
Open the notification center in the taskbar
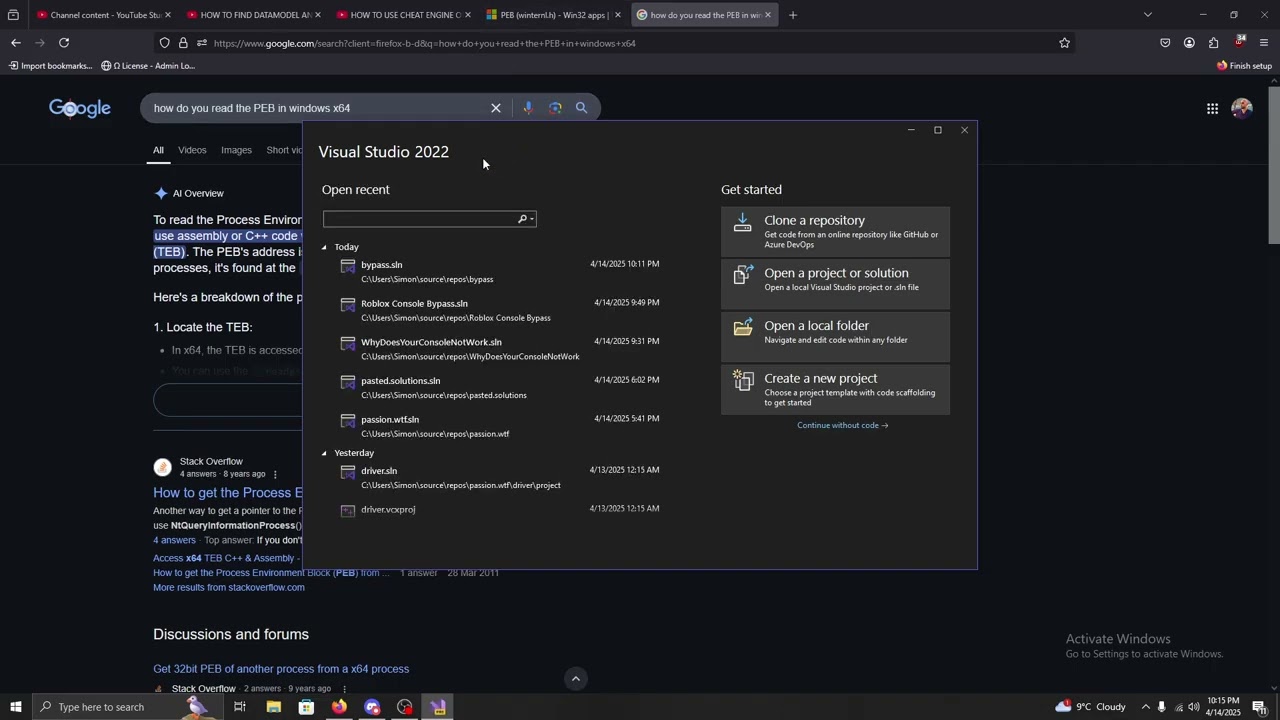[x=1259, y=707]
